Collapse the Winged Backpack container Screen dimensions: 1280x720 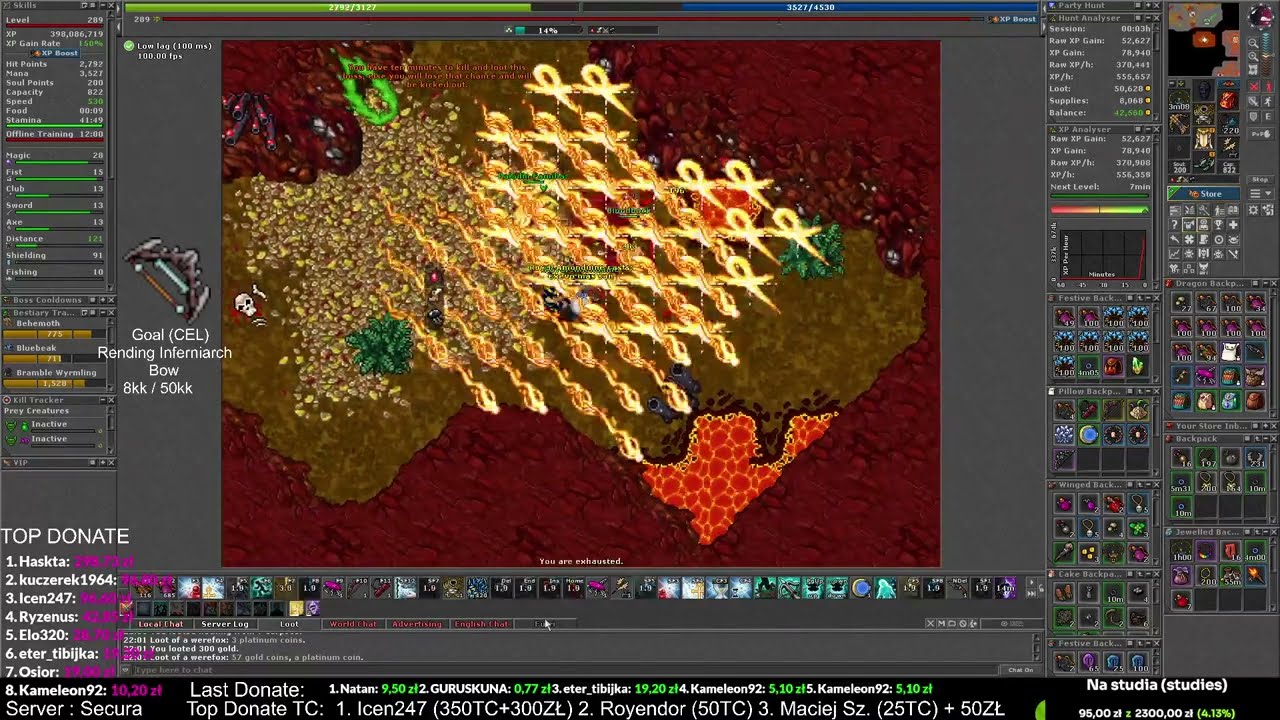(1148, 485)
